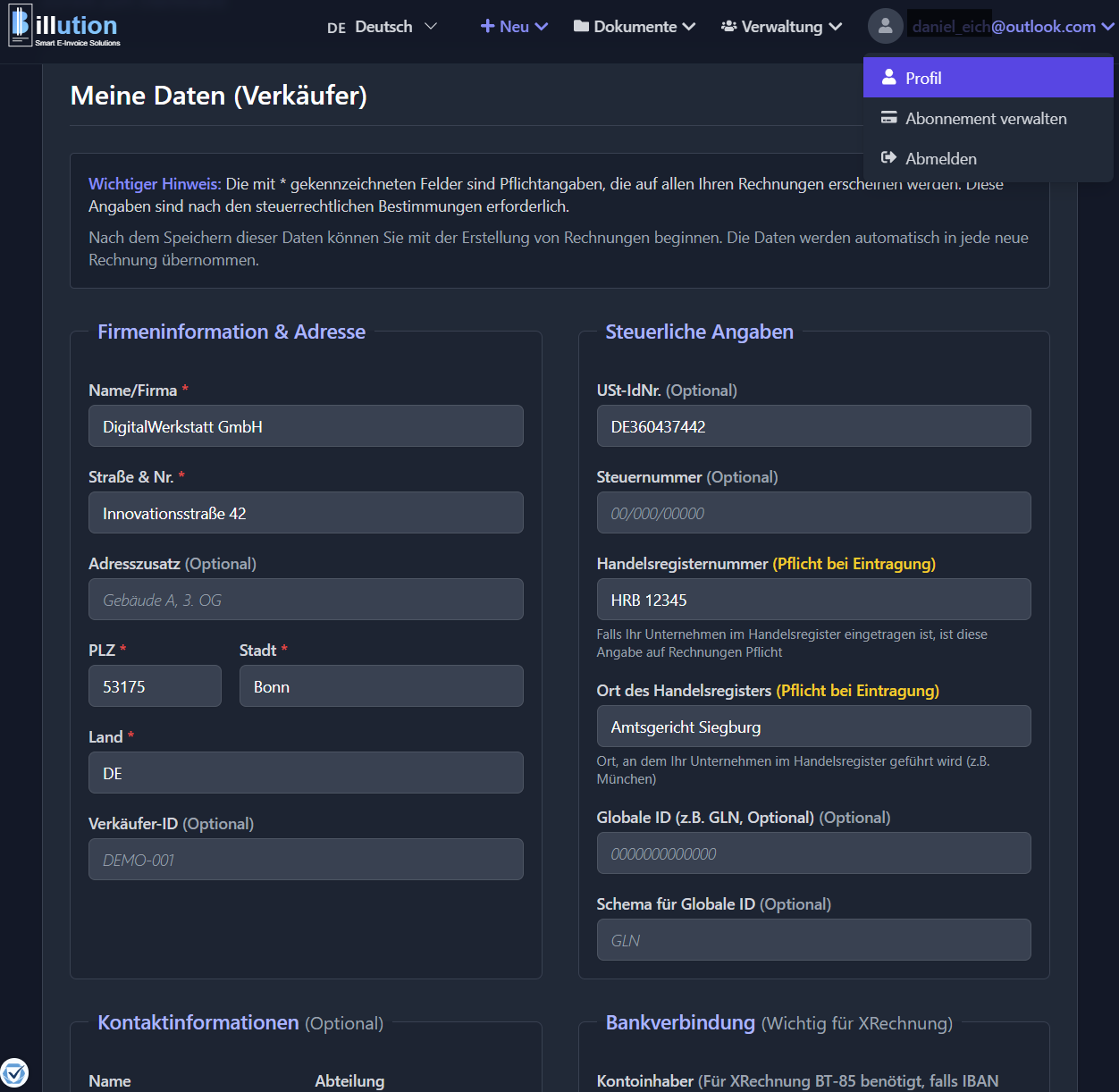Click the Wichtiger Hinweis text
1119x1092 pixels.
155,184
